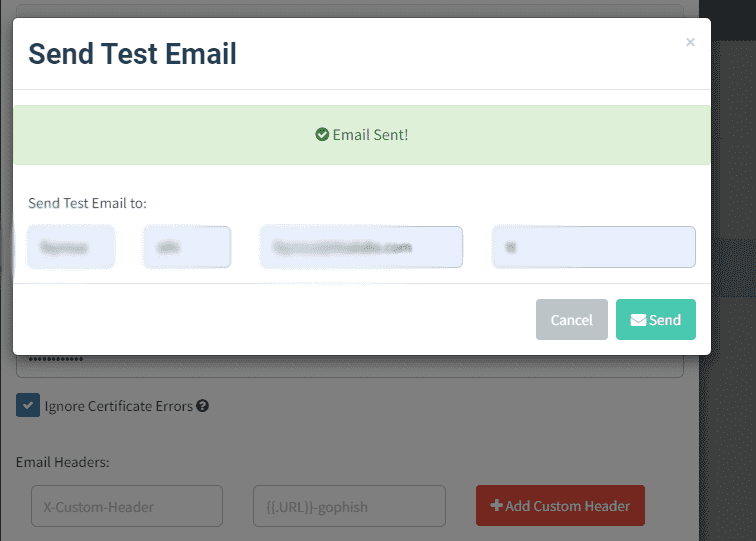Click the Email Sent! success banner
The height and width of the screenshot is (541, 756).
tap(362, 135)
